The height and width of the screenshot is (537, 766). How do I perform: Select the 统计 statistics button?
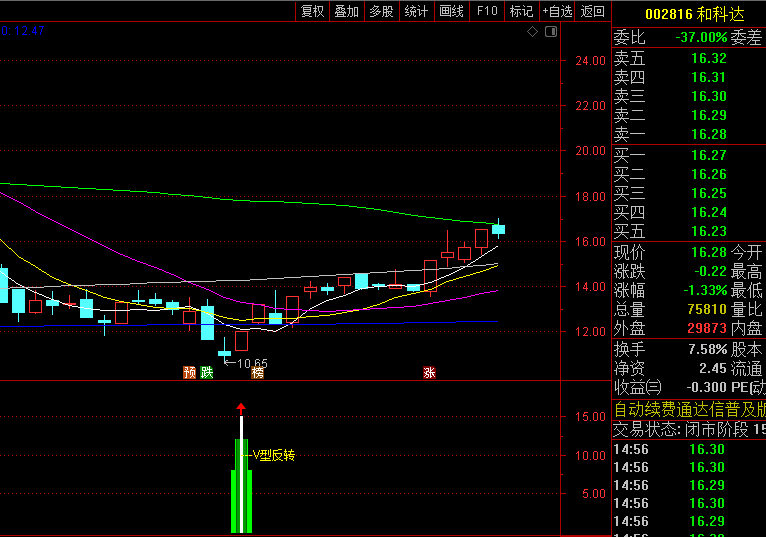[416, 11]
